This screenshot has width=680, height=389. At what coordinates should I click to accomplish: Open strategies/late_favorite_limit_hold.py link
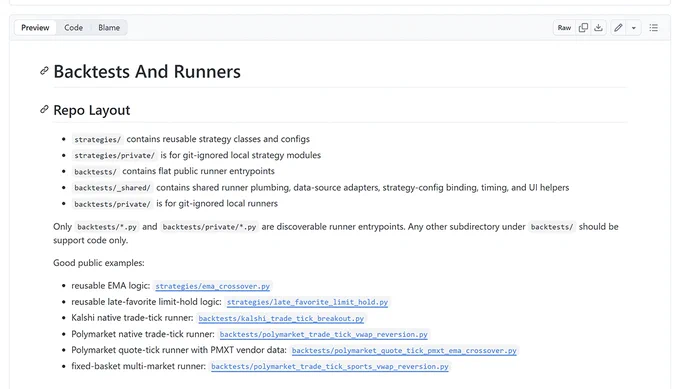click(x=307, y=302)
